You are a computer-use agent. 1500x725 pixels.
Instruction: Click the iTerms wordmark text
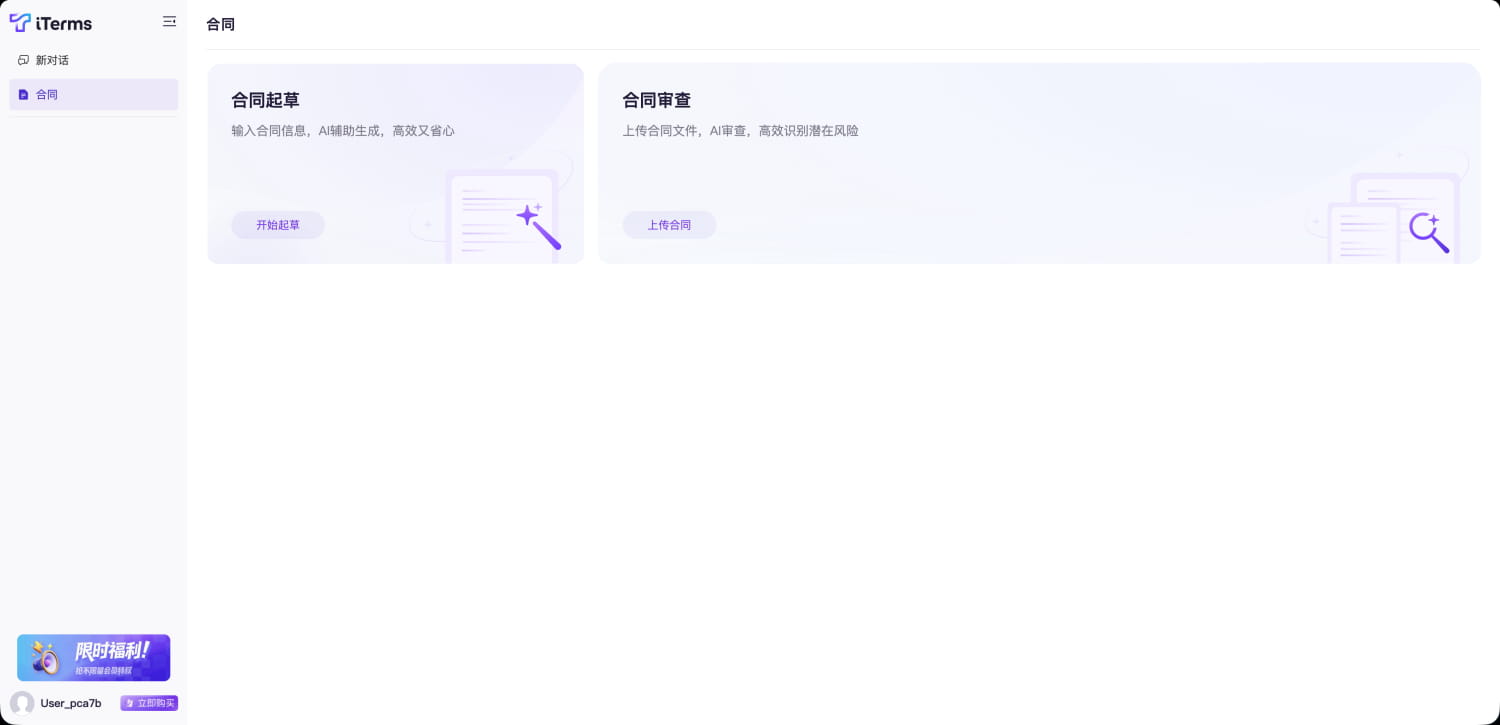pos(64,23)
